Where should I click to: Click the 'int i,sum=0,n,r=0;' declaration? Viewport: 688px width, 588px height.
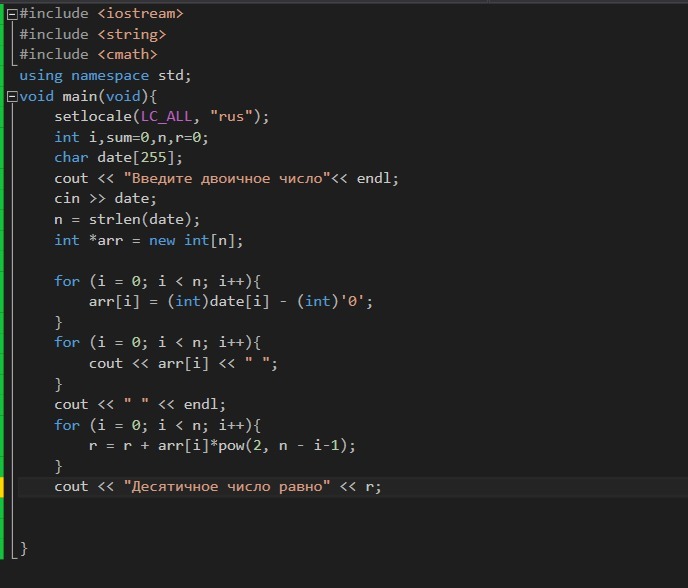tap(131, 137)
